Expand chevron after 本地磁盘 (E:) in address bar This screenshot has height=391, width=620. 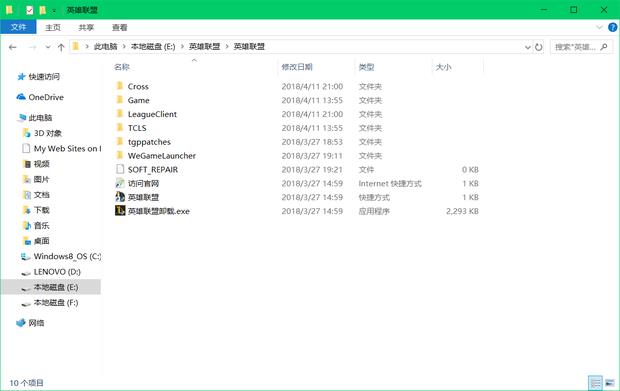click(182, 47)
